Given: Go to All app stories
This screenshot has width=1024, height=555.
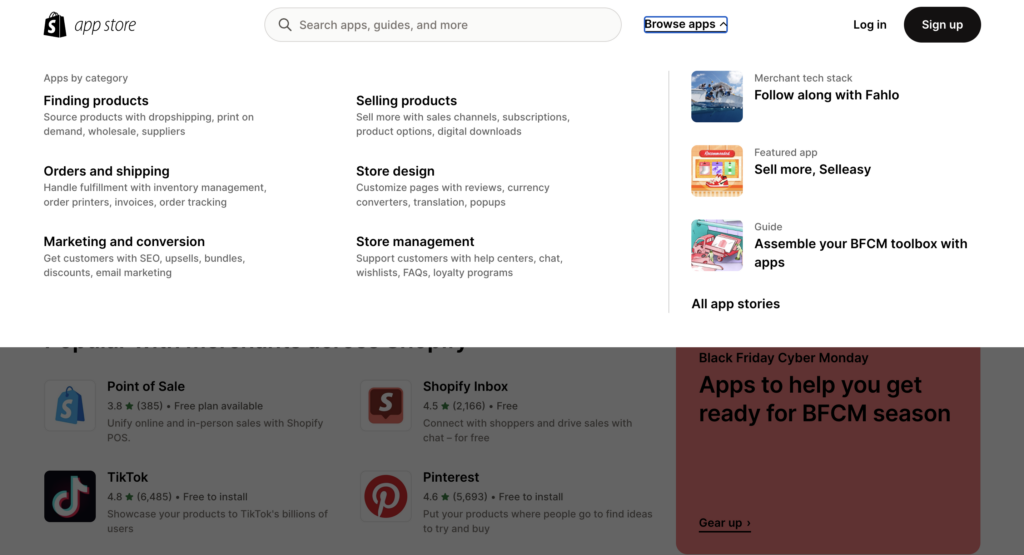Looking at the screenshot, I should pos(735,304).
